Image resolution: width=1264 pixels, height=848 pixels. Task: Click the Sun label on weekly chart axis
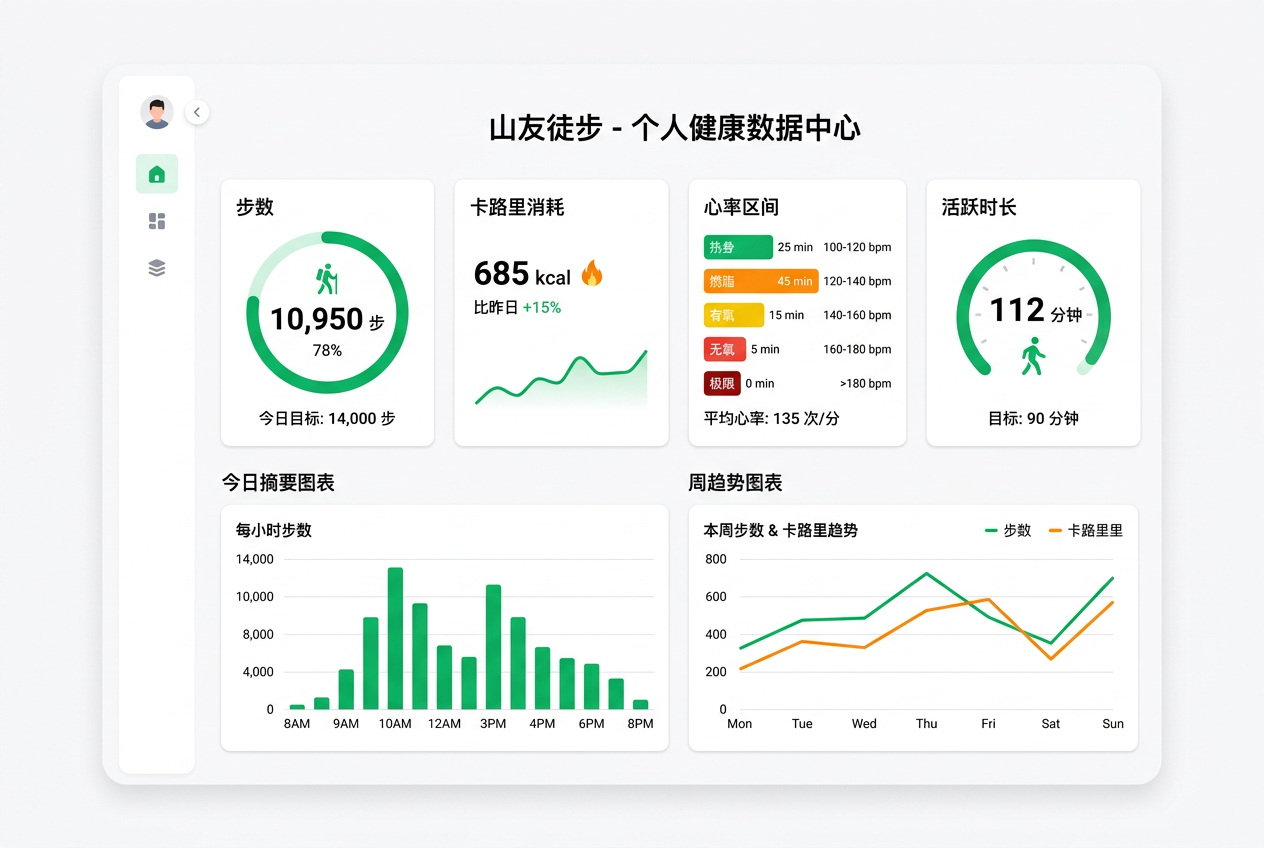[x=1113, y=723]
